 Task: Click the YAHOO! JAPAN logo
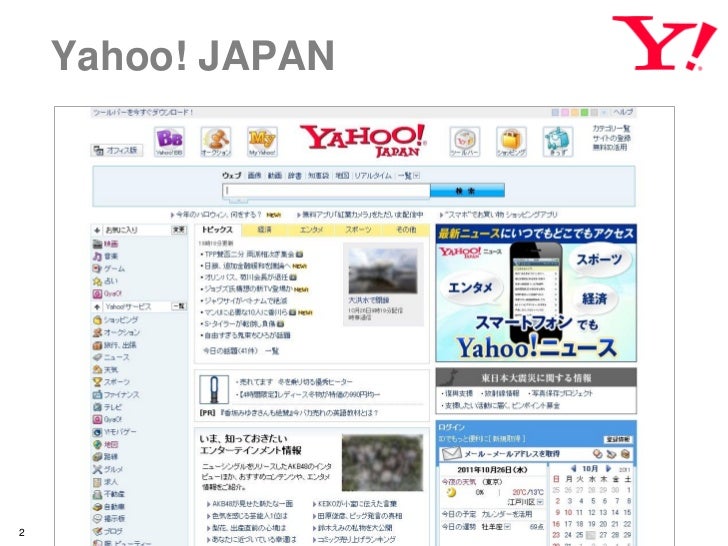(363, 141)
